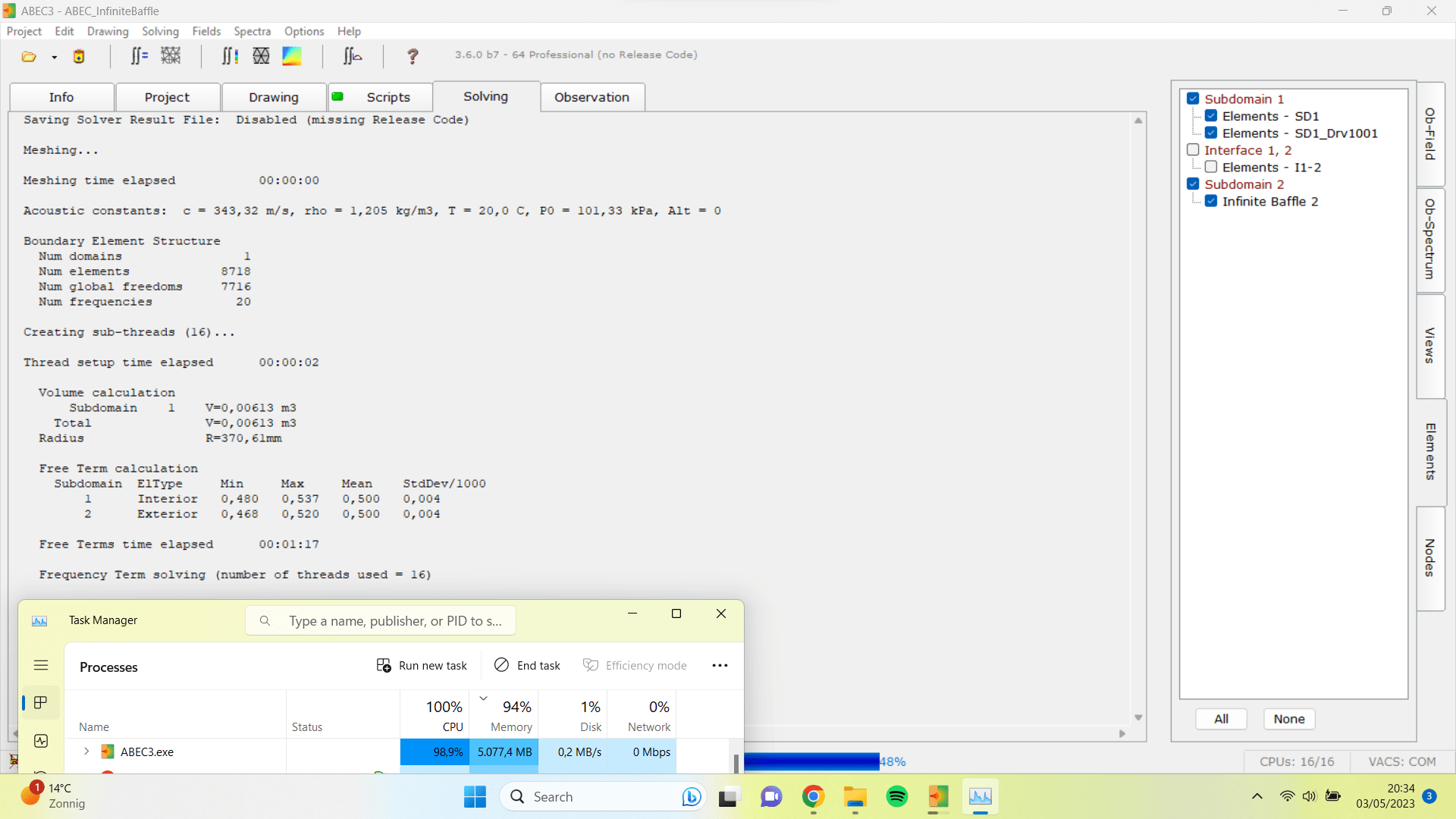The width and height of the screenshot is (1456, 819).
Task: Click the triangulated mesh box icon
Action: click(x=261, y=55)
